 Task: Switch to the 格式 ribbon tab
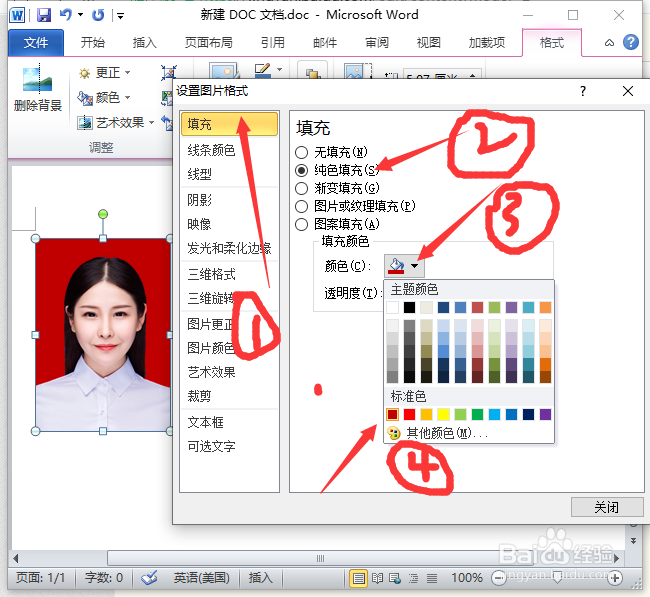(x=552, y=42)
